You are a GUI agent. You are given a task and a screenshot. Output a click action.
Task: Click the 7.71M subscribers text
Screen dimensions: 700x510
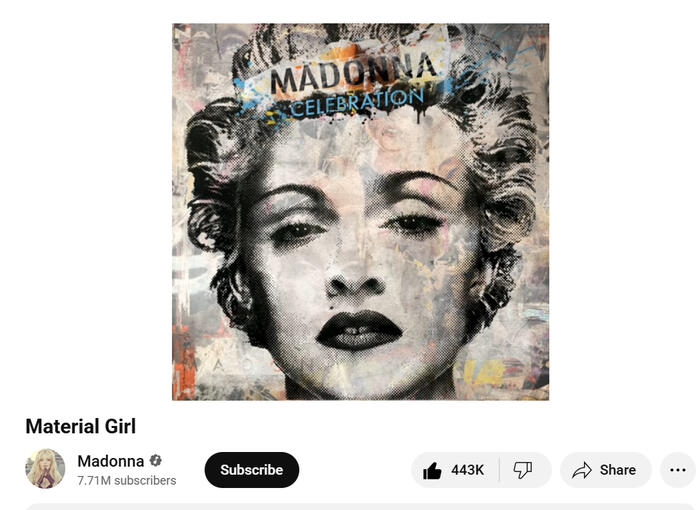tap(127, 481)
